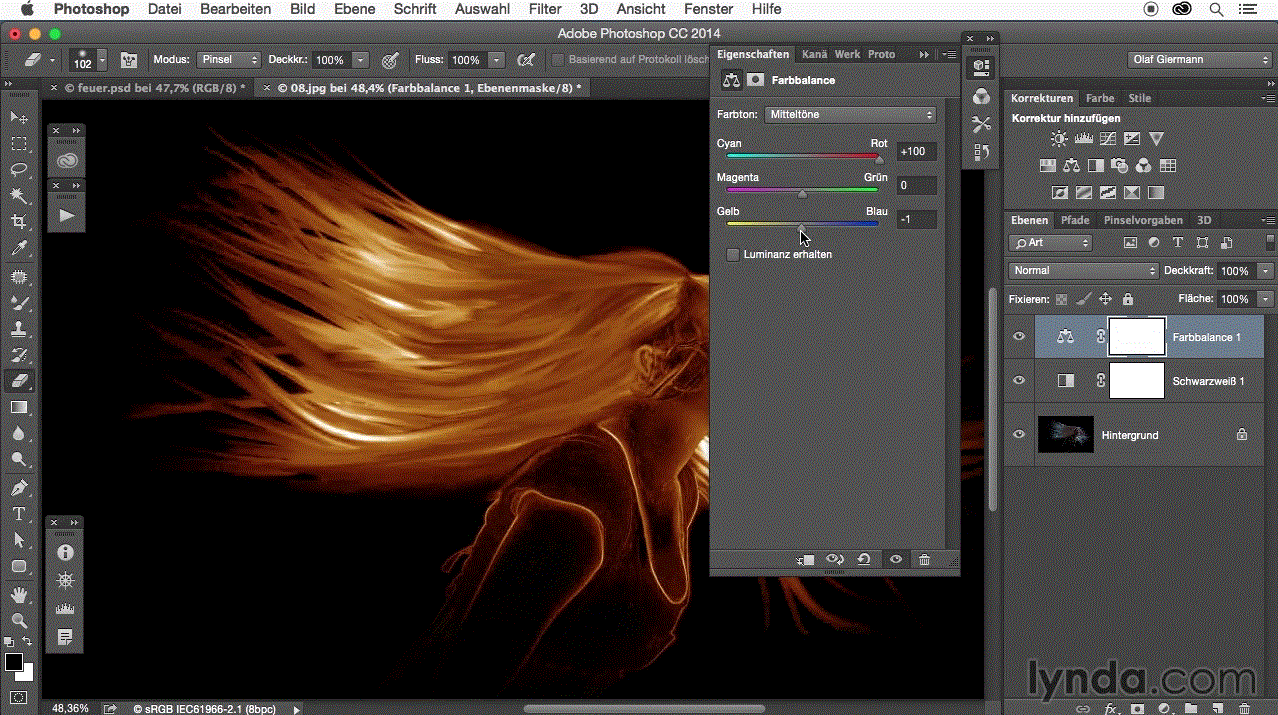Add a Channel Mixer adjustment
1278x715 pixels.
1144,166
